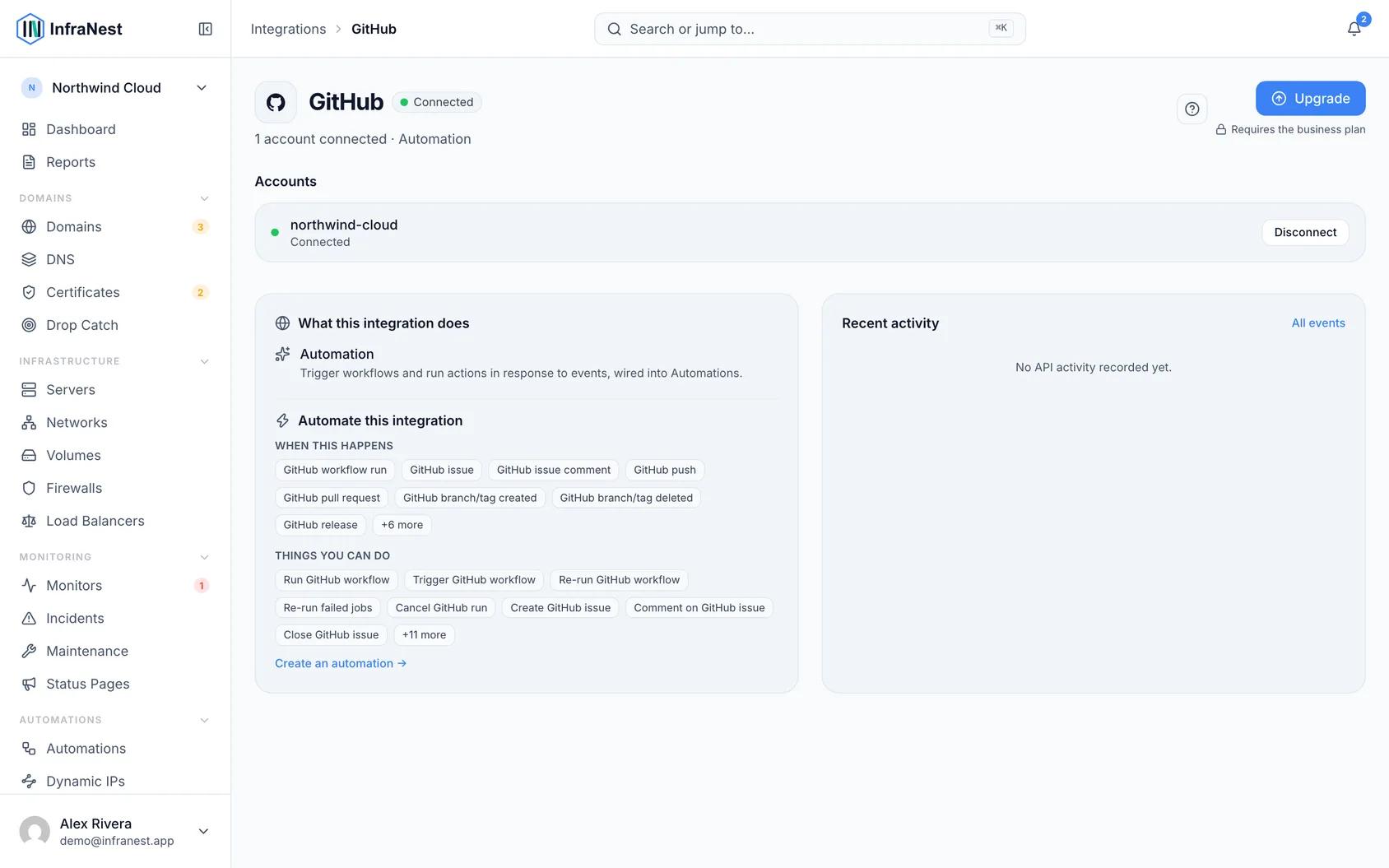This screenshot has height=868, width=1389.
Task: Choose the Run GitHub workflow action
Action: point(337,580)
